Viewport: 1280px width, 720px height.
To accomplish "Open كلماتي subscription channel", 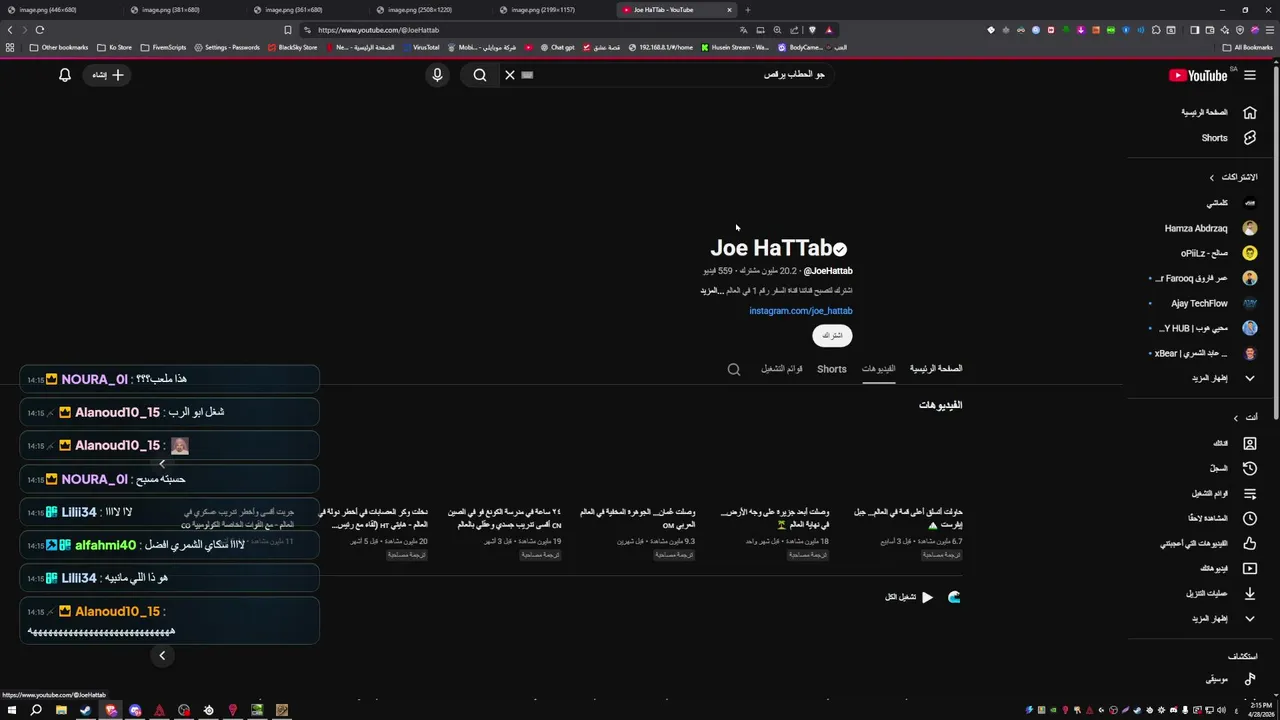I will click(1231, 203).
